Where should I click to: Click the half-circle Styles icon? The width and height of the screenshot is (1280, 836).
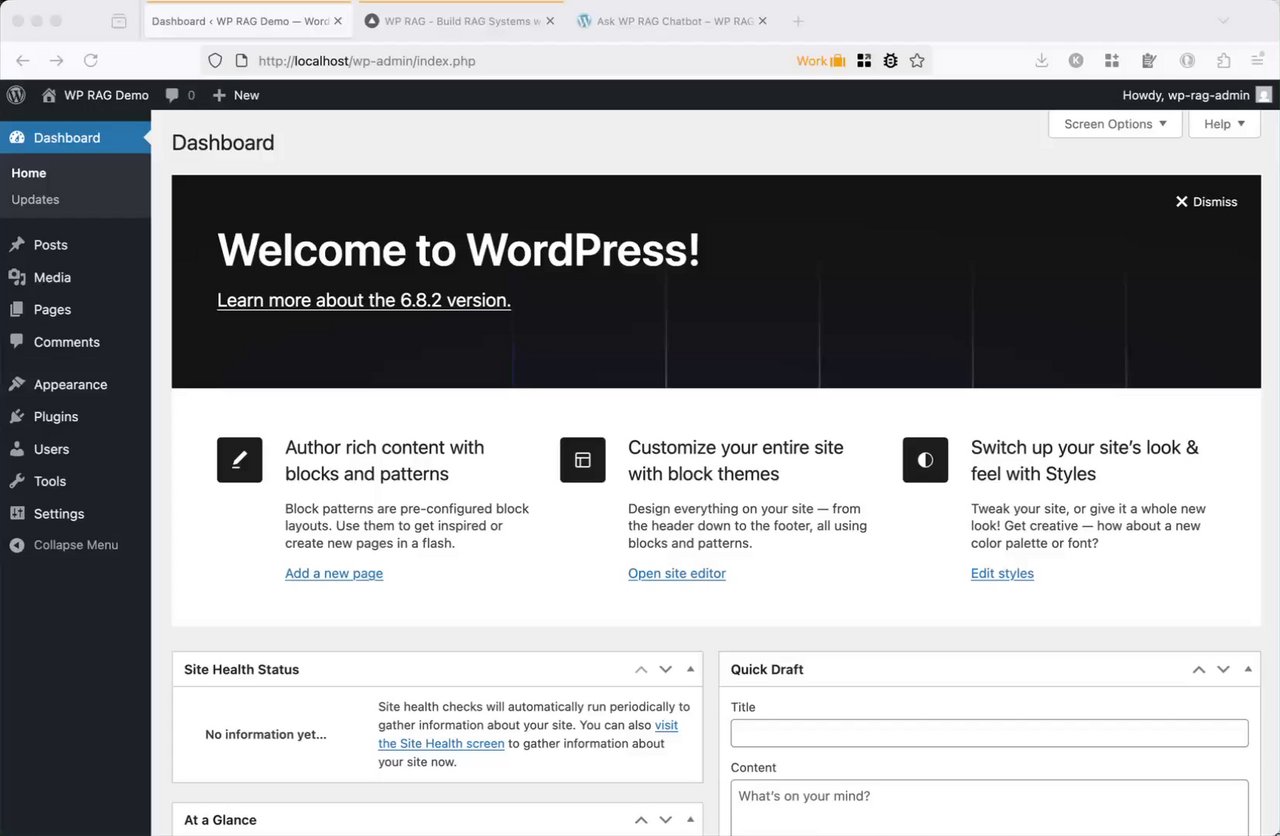tap(925, 460)
